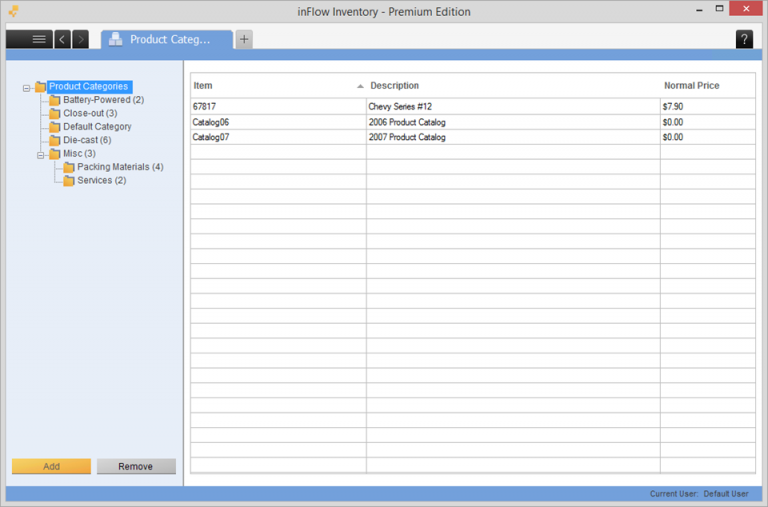Click the forward navigation arrow

[81, 39]
